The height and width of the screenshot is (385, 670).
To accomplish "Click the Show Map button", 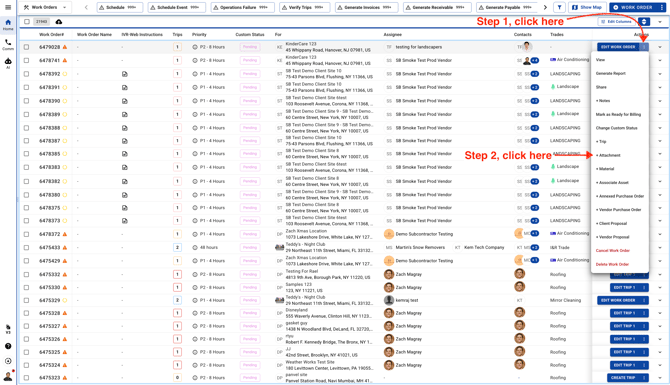I will (x=587, y=7).
